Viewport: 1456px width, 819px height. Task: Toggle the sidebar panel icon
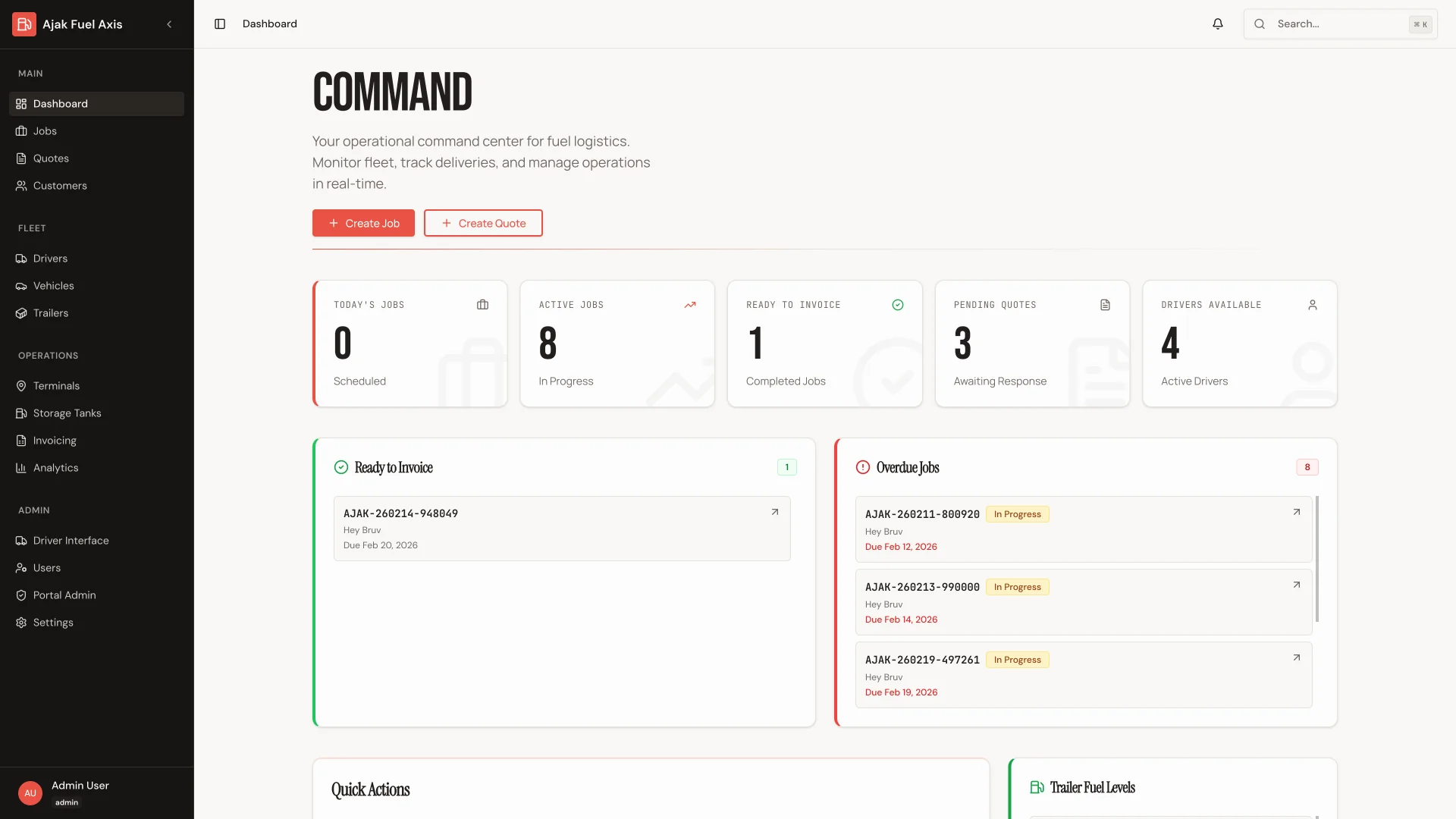point(220,24)
